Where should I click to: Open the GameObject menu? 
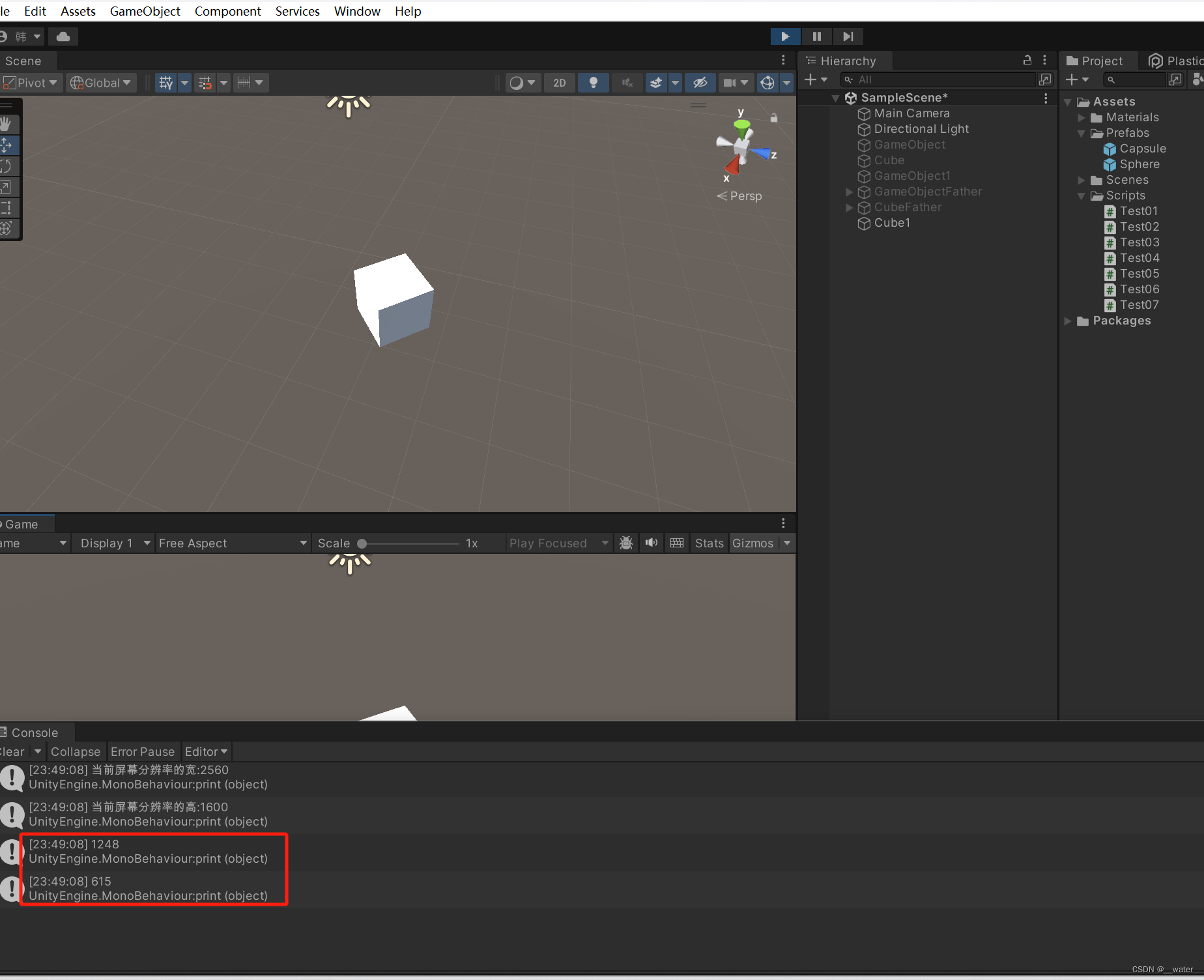coord(145,11)
